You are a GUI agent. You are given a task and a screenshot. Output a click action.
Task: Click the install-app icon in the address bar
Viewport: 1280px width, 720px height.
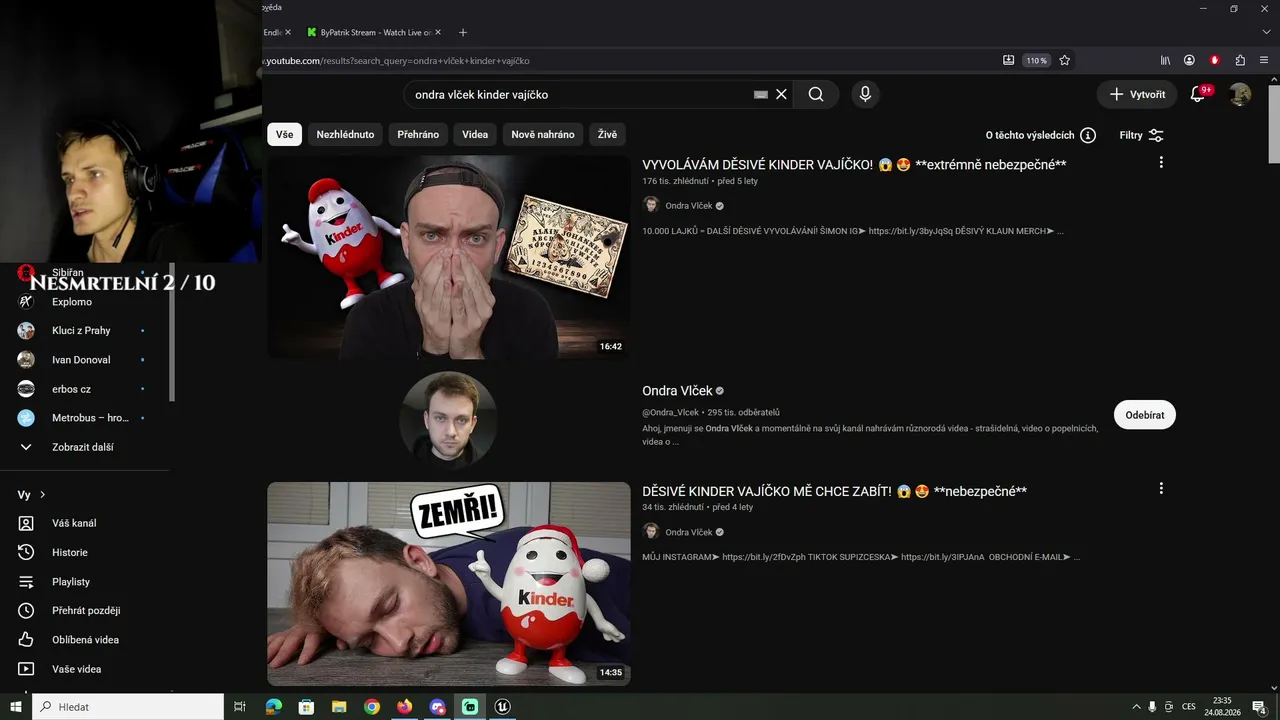tap(1008, 60)
